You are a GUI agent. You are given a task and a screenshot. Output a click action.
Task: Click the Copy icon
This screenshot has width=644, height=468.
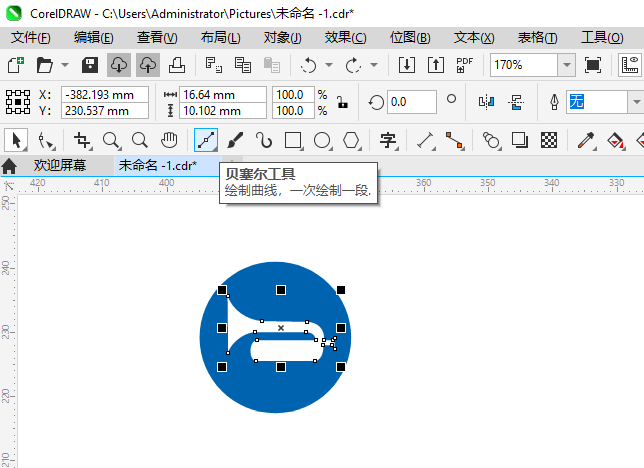click(x=243, y=65)
